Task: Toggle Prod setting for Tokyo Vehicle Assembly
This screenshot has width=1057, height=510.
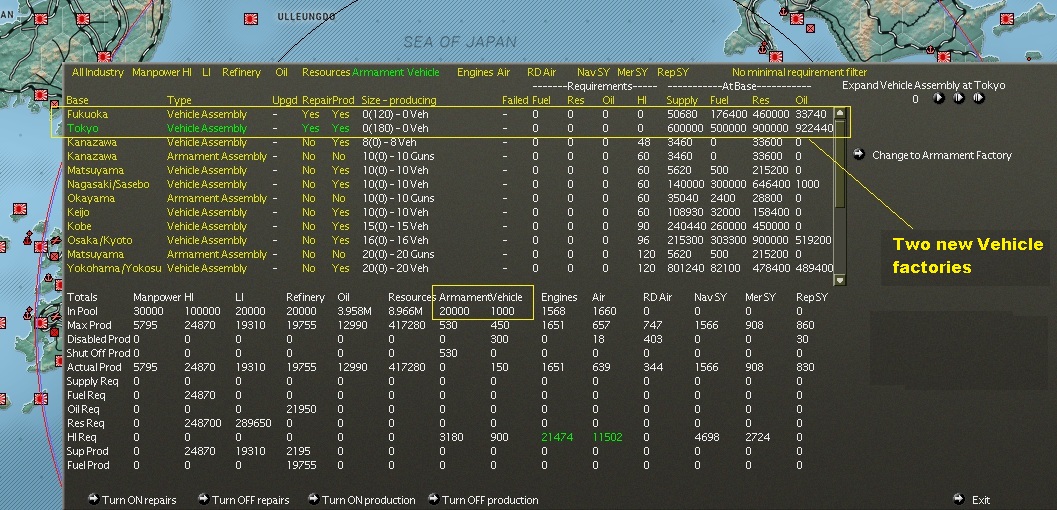Action: point(340,128)
